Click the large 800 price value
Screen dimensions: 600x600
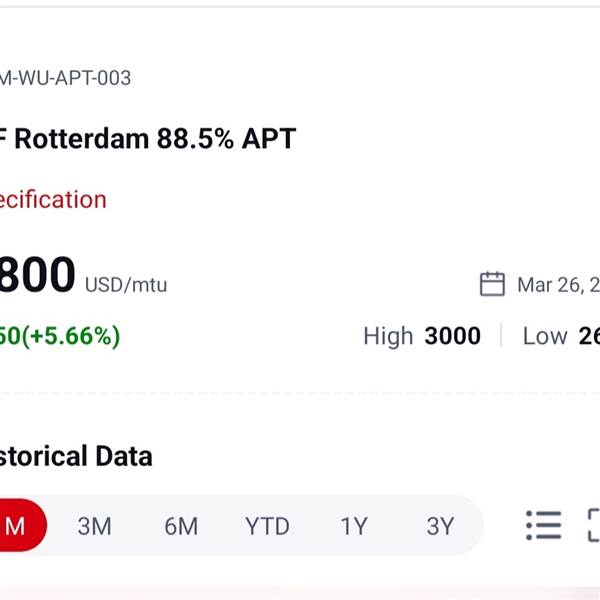point(37,276)
